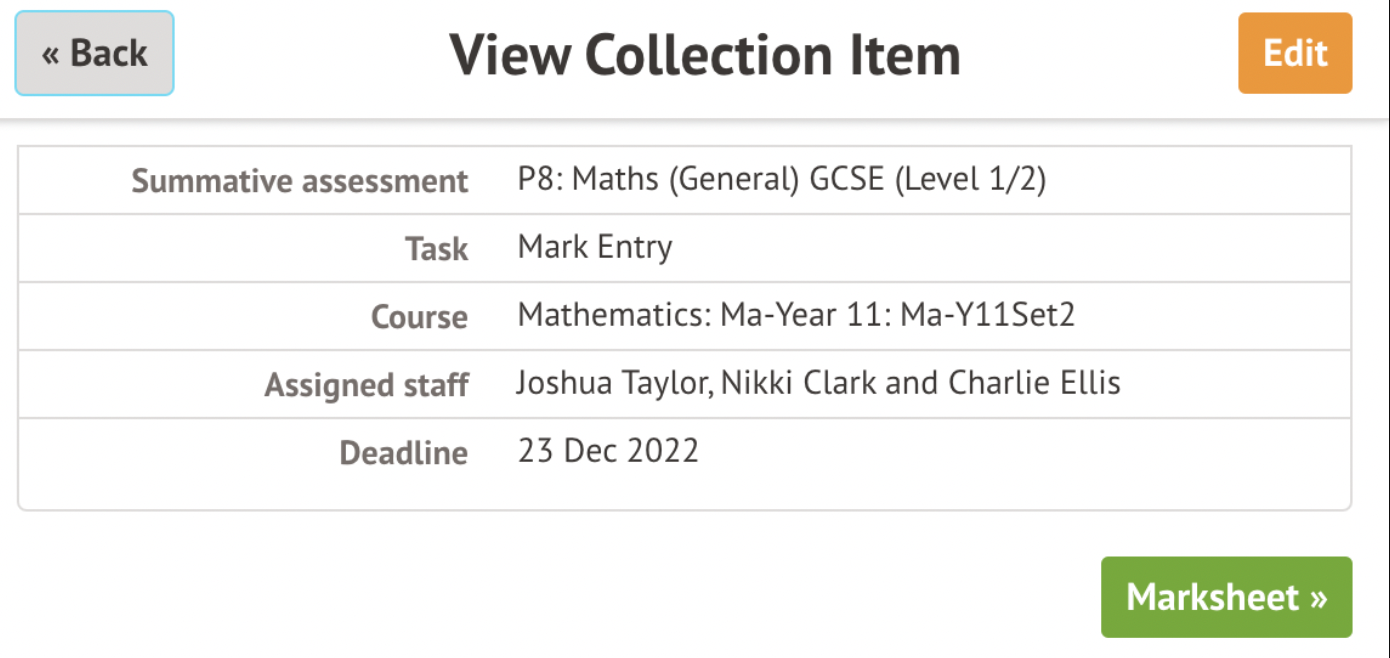Select the Task field label
Screen dimensions: 1390x658
(x=436, y=249)
